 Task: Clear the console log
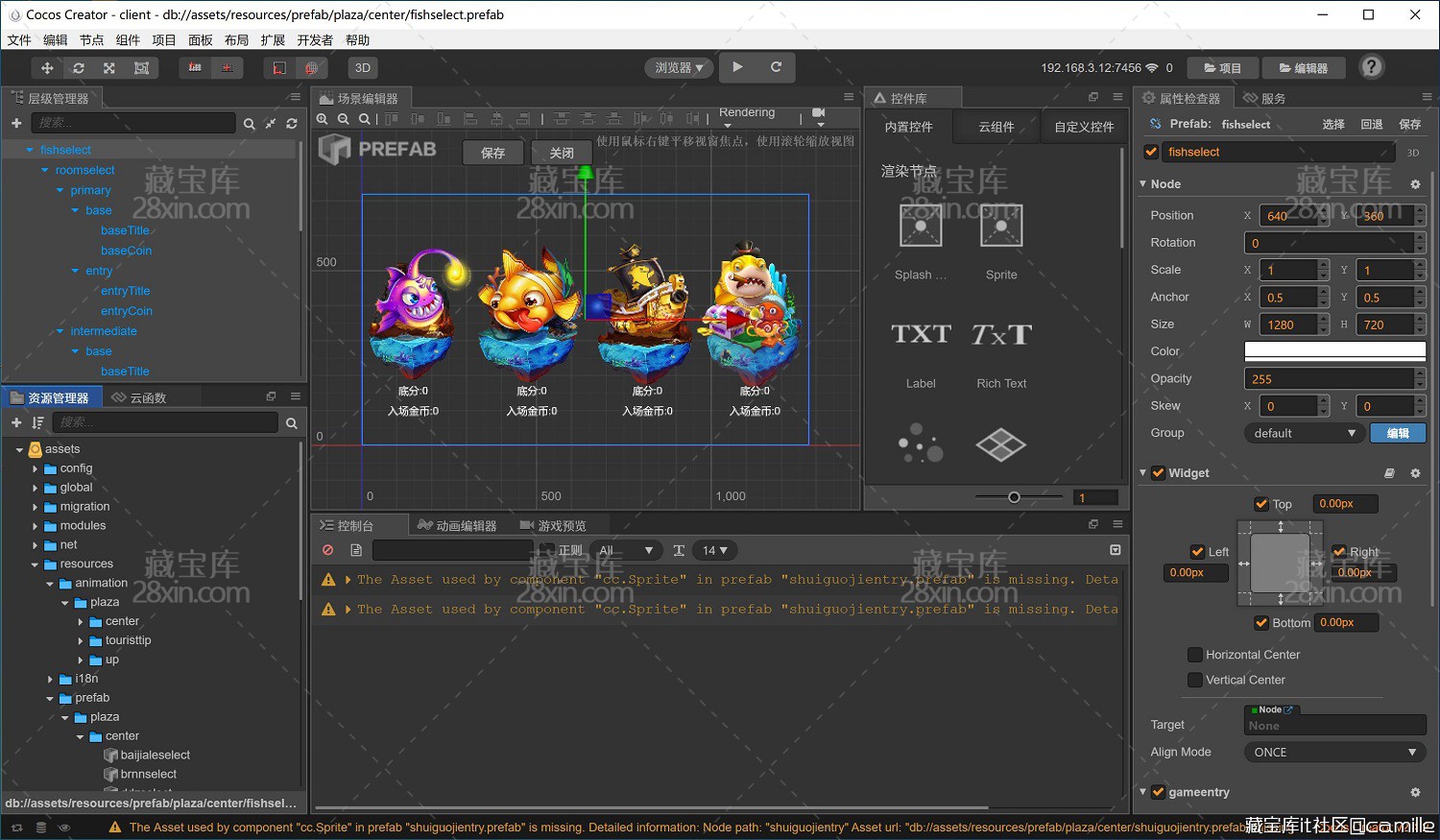click(x=328, y=550)
